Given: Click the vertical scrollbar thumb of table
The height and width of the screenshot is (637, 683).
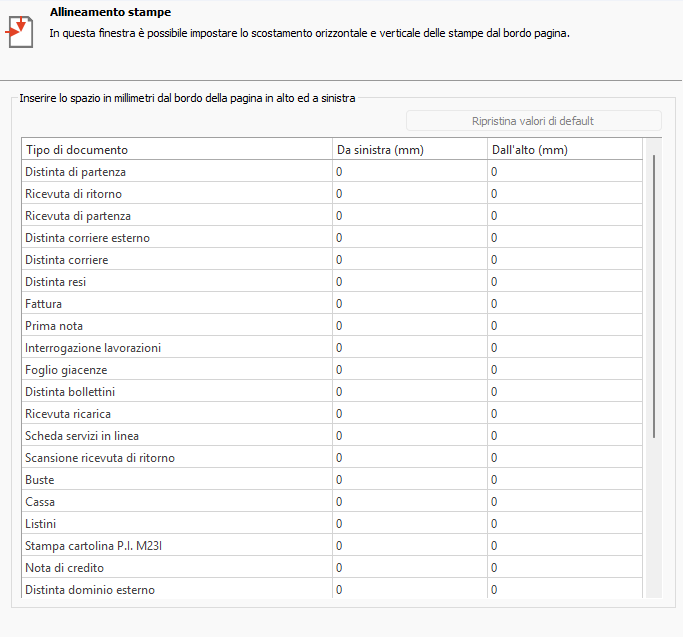Looking at the screenshot, I should 654,295.
